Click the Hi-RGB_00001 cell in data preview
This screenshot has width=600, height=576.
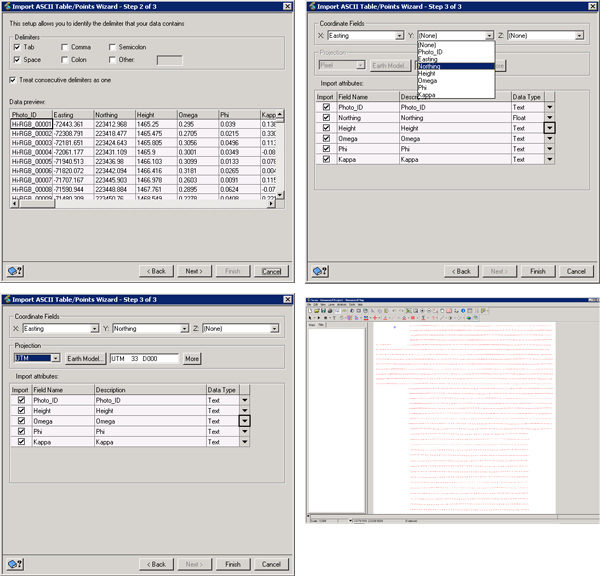[31, 124]
